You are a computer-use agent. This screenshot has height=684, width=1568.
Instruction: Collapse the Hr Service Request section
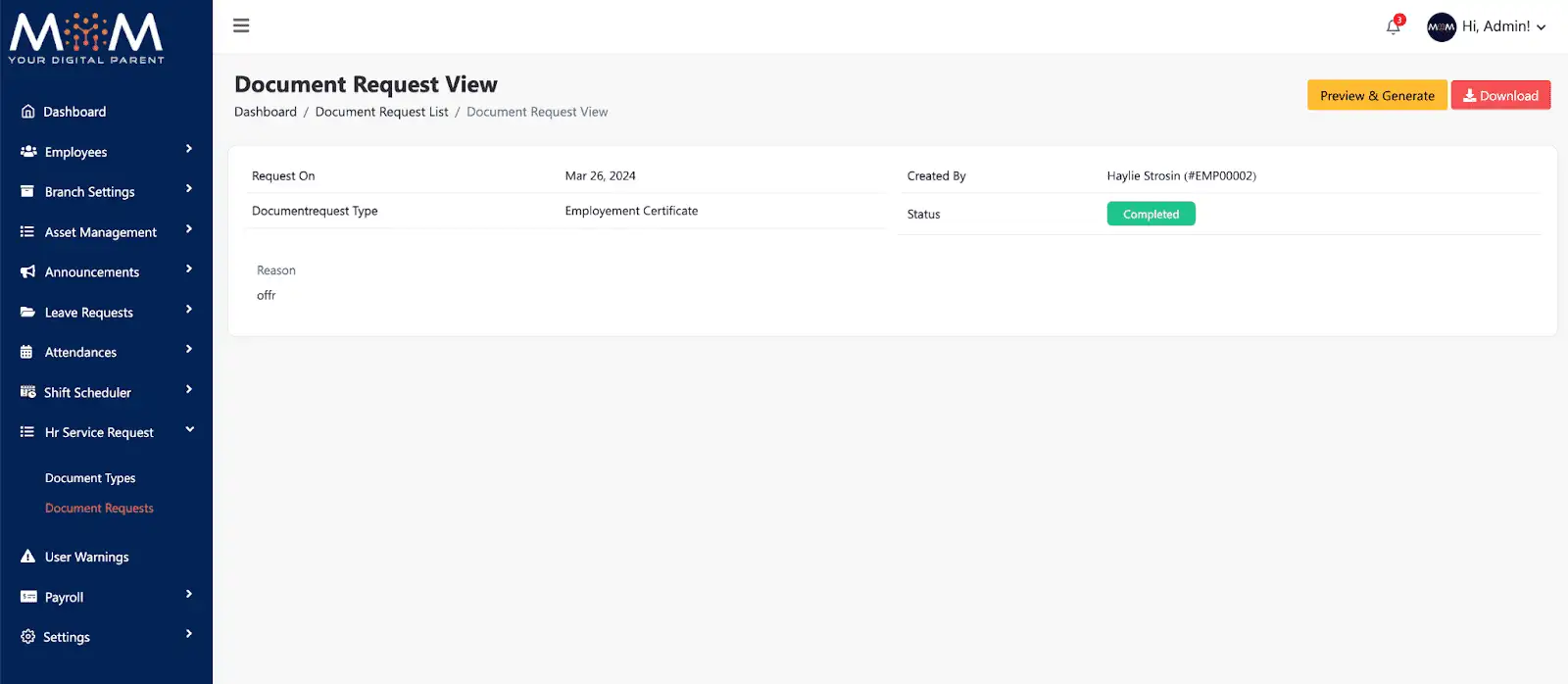(x=189, y=429)
